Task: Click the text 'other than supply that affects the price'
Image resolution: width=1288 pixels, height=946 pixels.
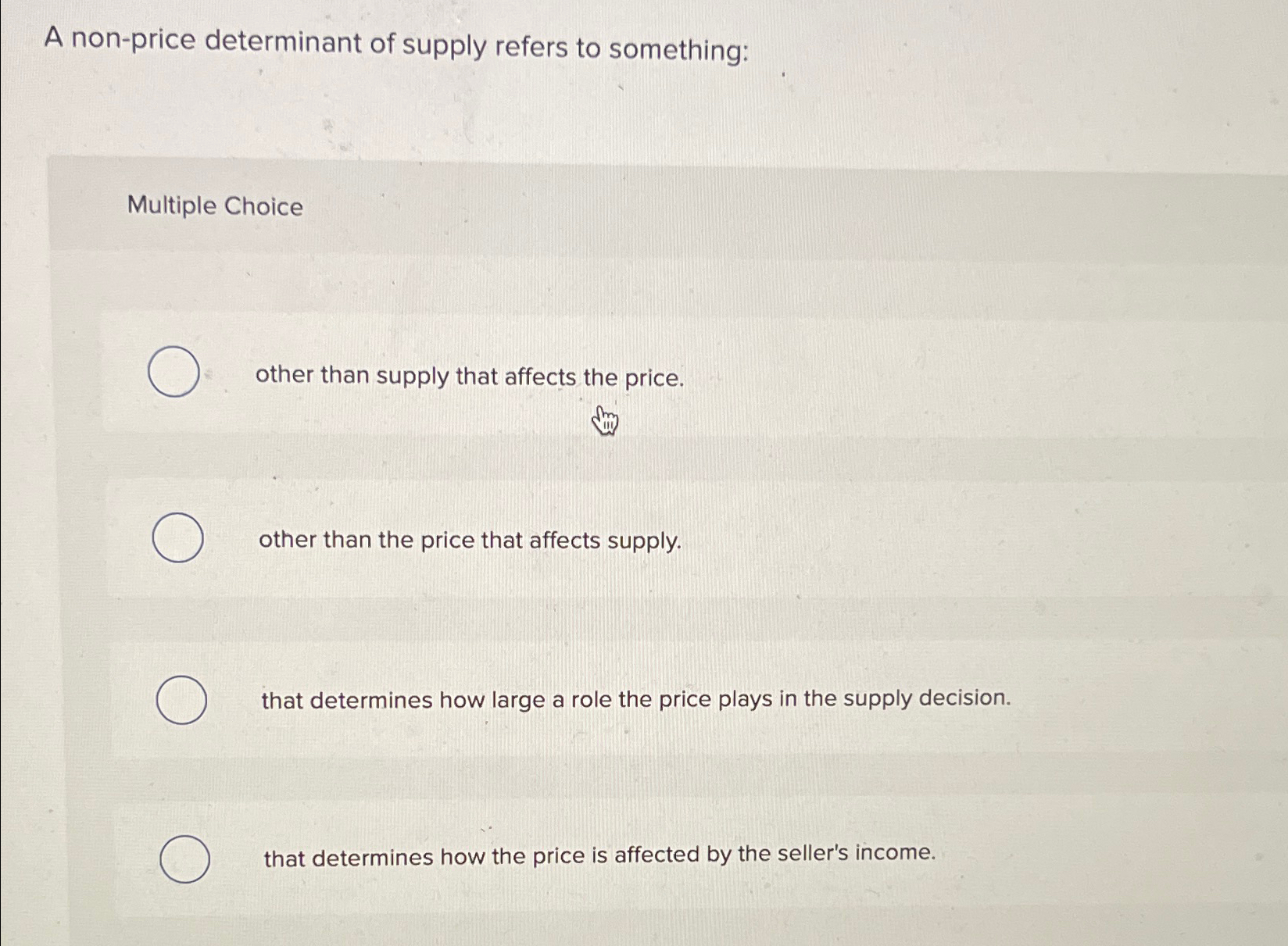Action: 469,377
